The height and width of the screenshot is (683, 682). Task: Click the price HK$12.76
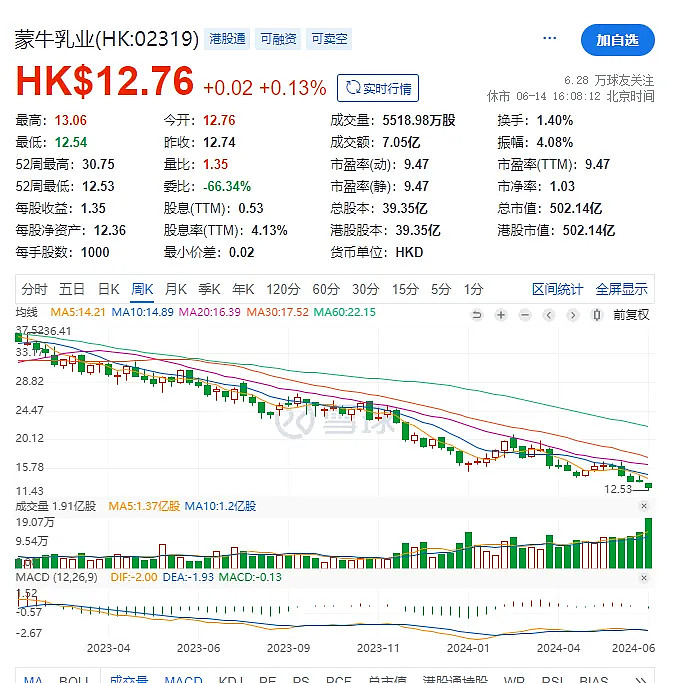pyautogui.click(x=105, y=81)
